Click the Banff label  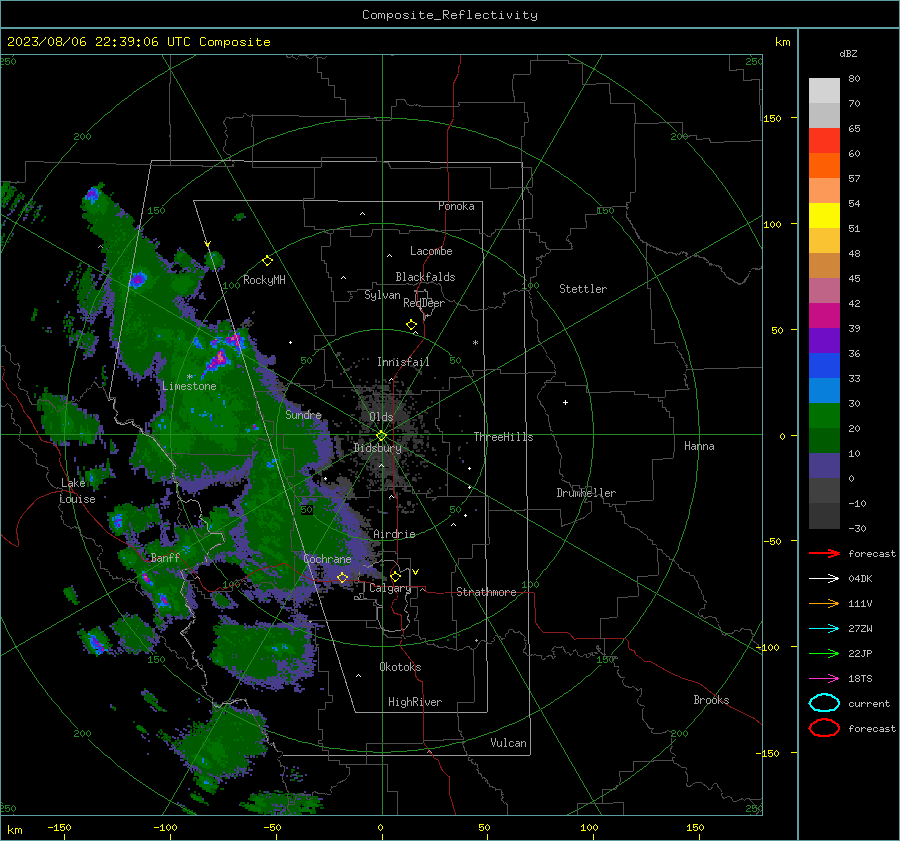point(165,558)
